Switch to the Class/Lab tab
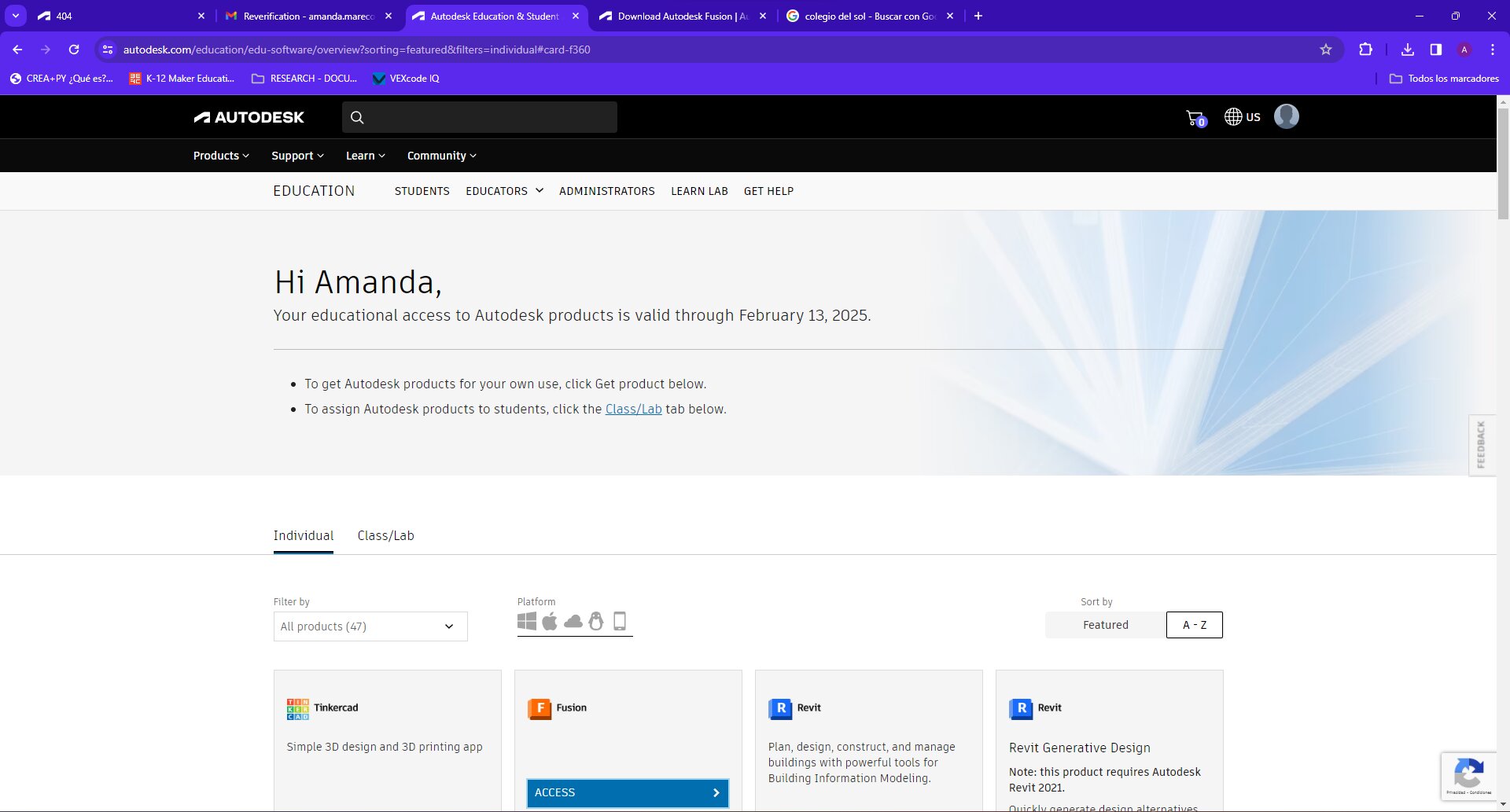This screenshot has width=1510, height=812. pos(385,535)
